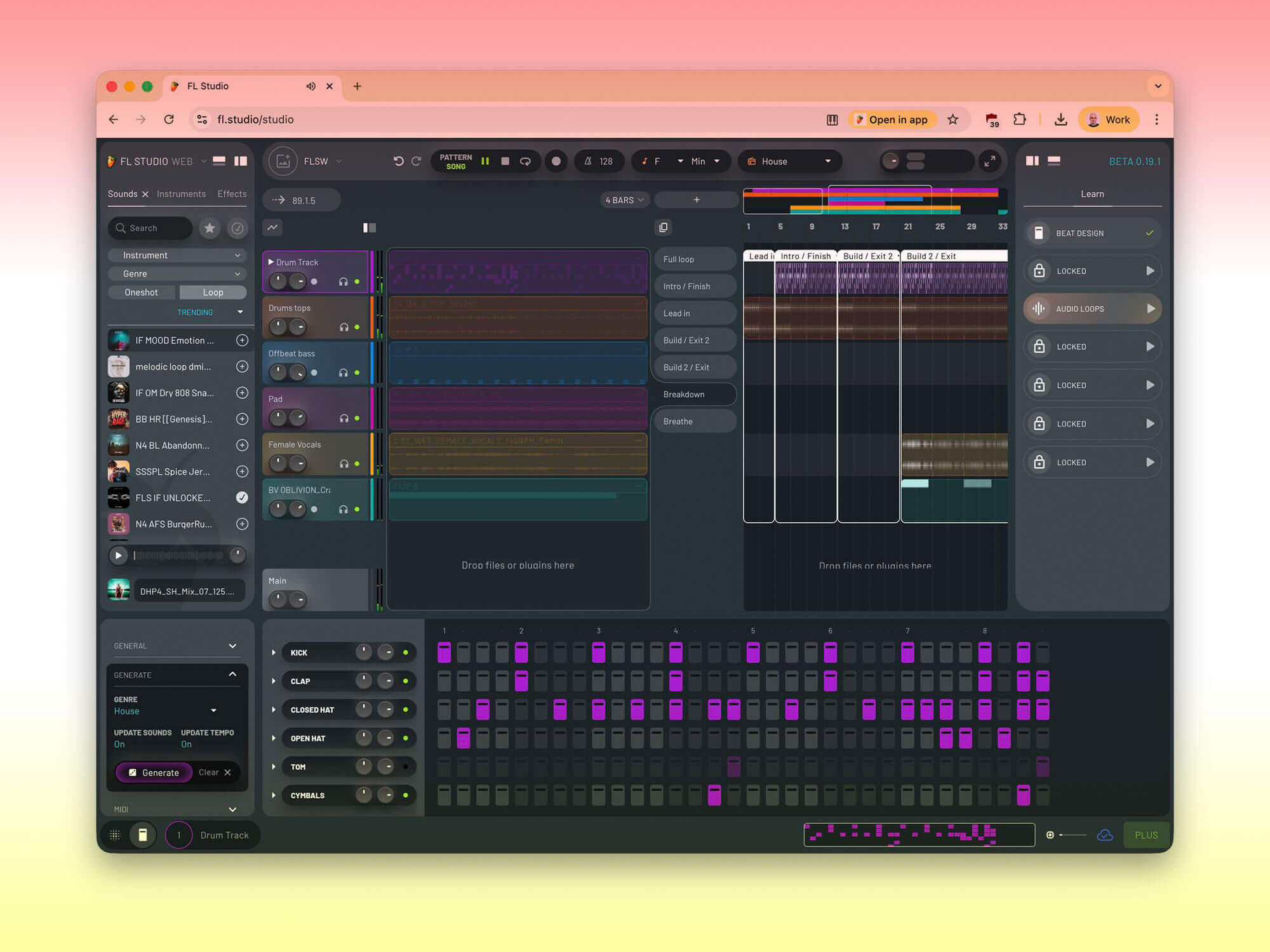Screen dimensions: 1270x952
Task: Turn the volume knob on the Pad track
Action: tap(278, 418)
